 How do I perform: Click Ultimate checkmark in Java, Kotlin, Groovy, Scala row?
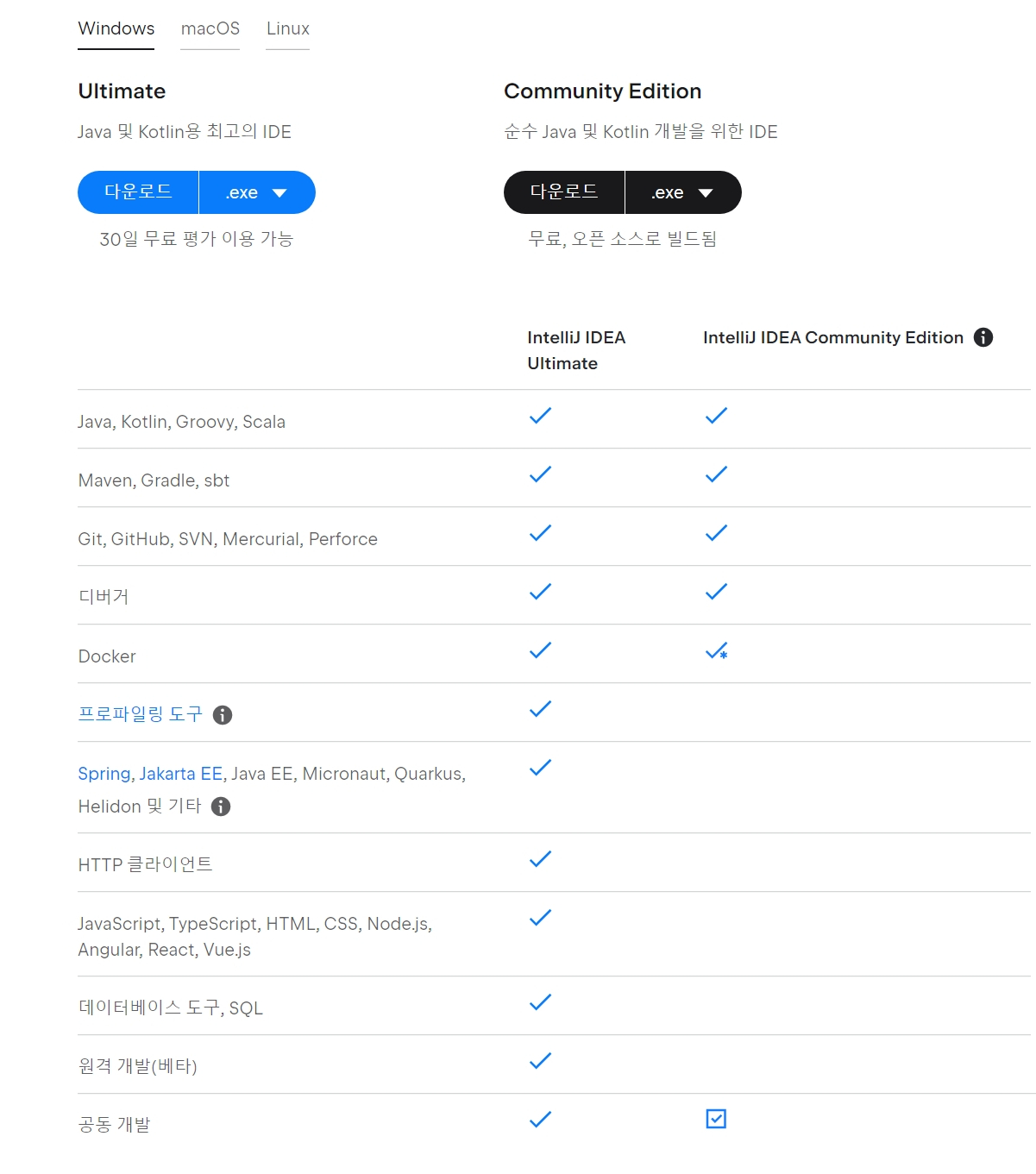(x=540, y=416)
